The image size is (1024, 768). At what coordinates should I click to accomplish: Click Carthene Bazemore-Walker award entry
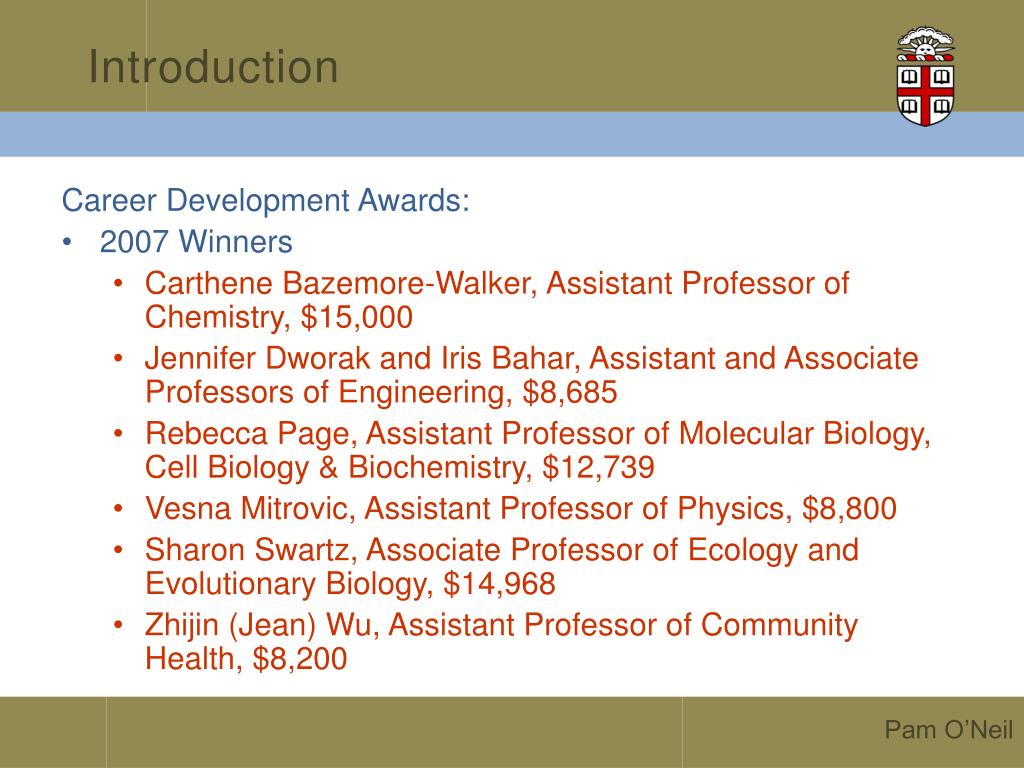[x=497, y=300]
